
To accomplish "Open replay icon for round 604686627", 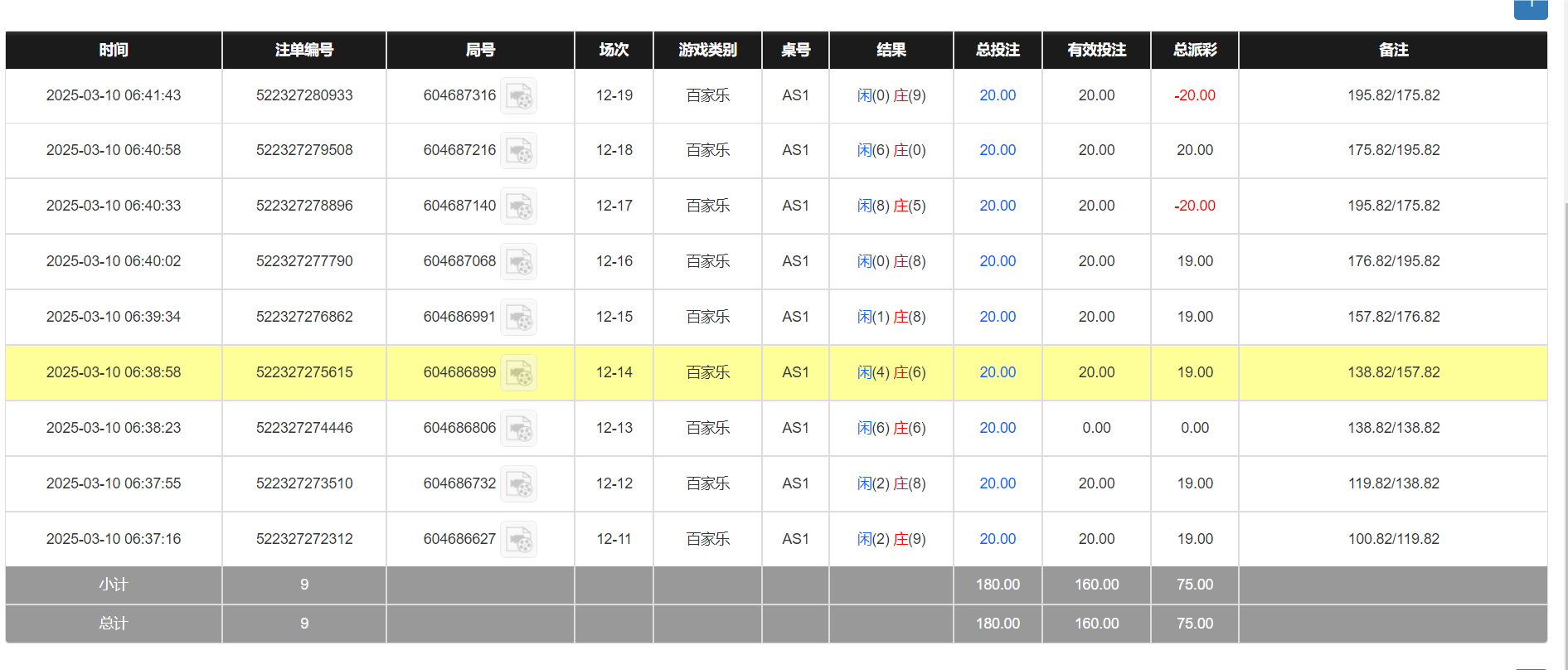I will pyautogui.click(x=519, y=540).
